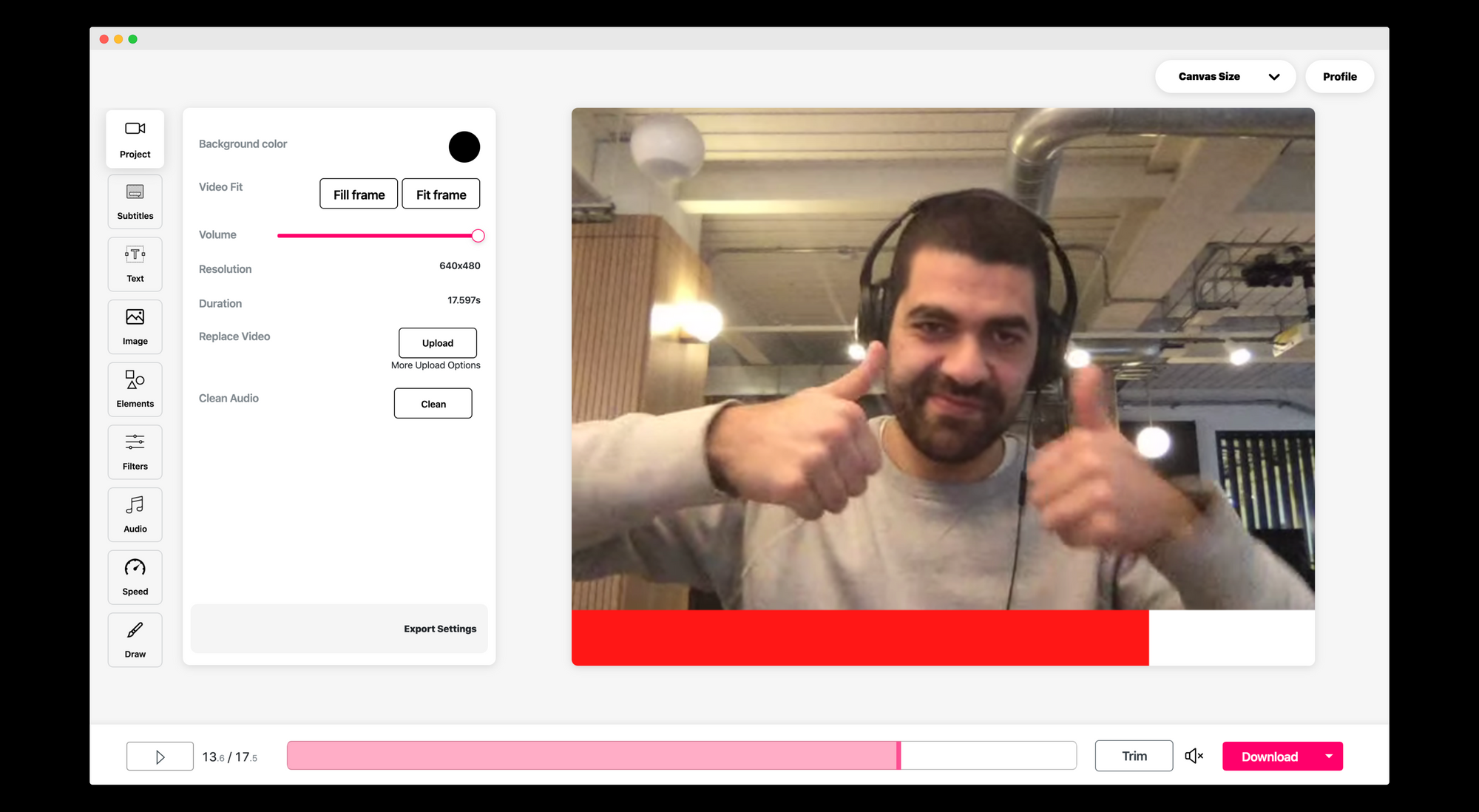Image resolution: width=1479 pixels, height=812 pixels.
Task: Minimize the window with the yellow button
Action: tap(118, 39)
